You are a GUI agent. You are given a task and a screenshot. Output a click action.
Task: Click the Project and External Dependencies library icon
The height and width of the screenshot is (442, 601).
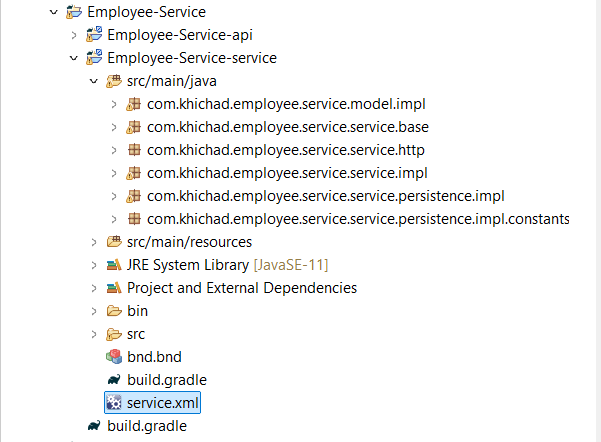coord(114,288)
